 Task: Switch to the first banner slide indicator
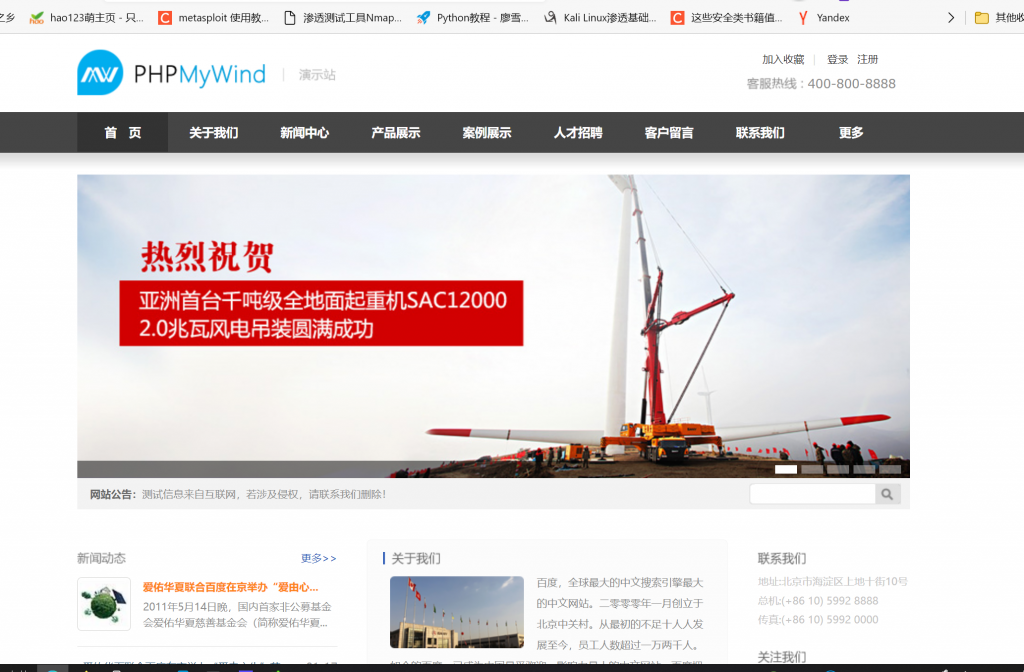pos(786,469)
